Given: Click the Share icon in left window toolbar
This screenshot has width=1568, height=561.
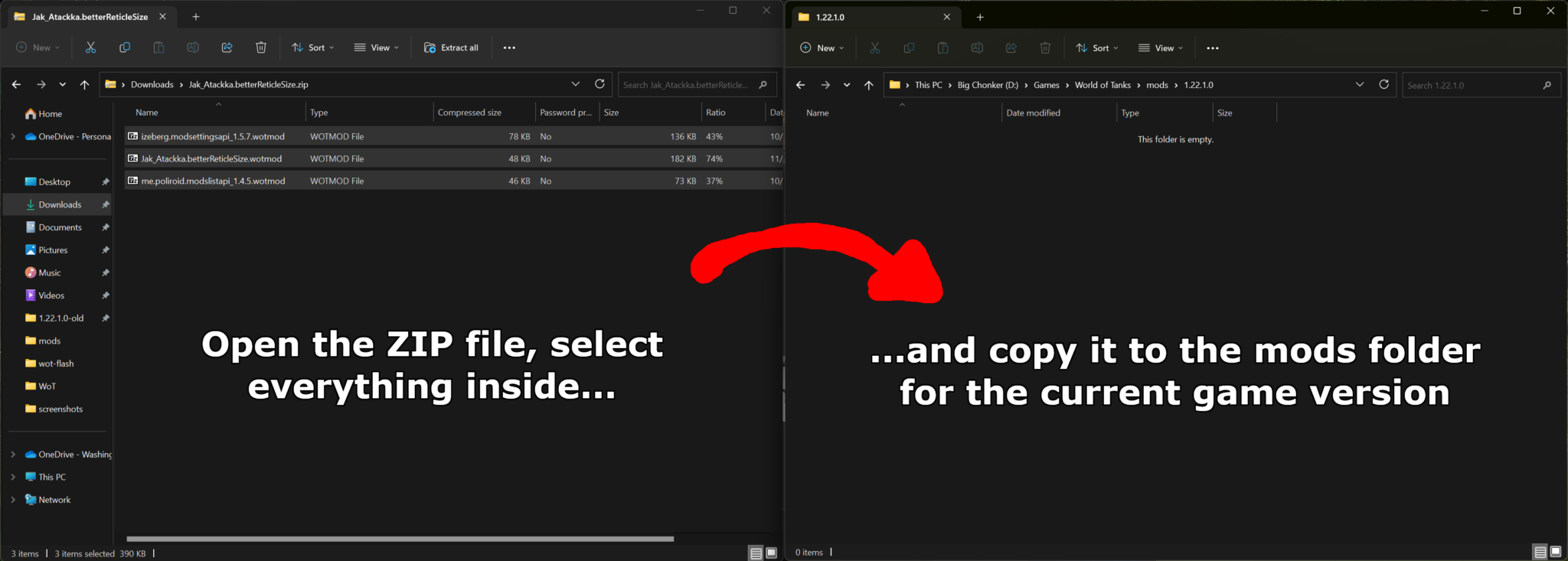Looking at the screenshot, I should coord(227,47).
